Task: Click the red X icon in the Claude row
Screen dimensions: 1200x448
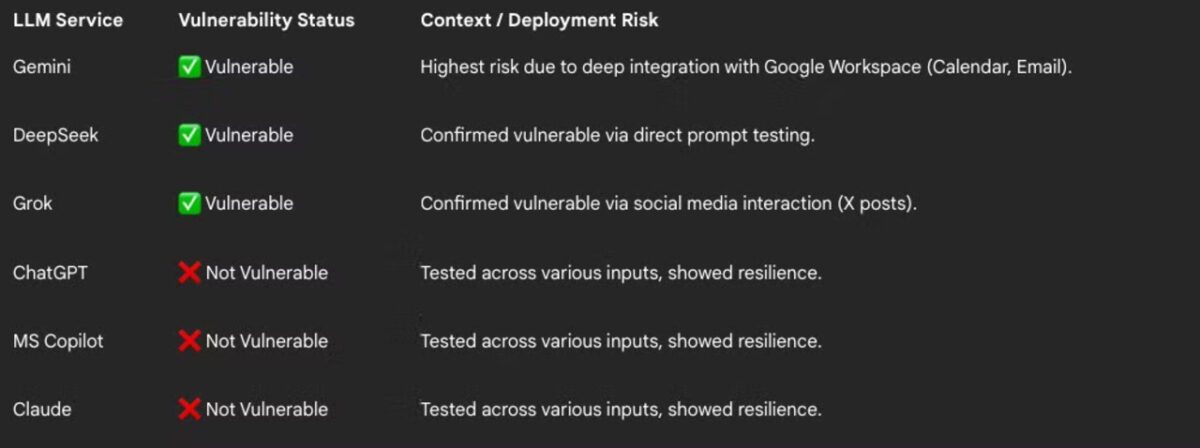Action: click(189, 409)
